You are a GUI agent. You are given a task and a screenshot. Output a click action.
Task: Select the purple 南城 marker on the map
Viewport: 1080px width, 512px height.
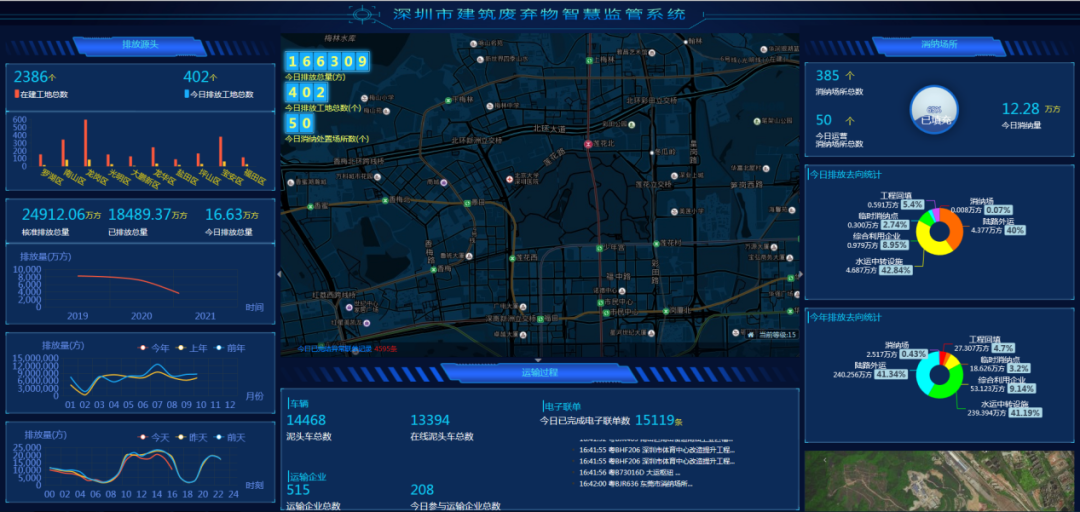tap(444, 183)
